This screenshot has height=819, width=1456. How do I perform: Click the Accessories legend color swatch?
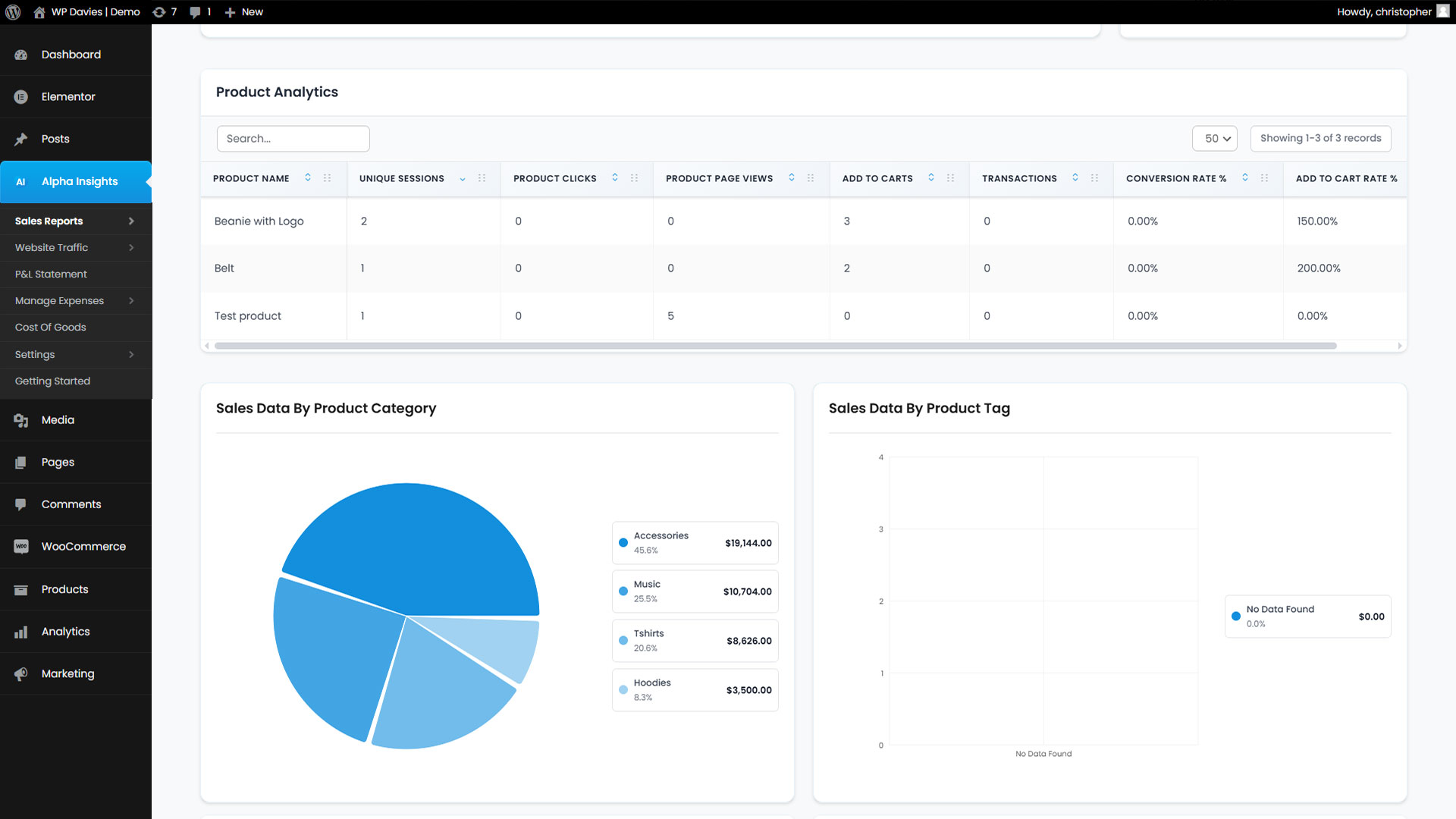[623, 543]
